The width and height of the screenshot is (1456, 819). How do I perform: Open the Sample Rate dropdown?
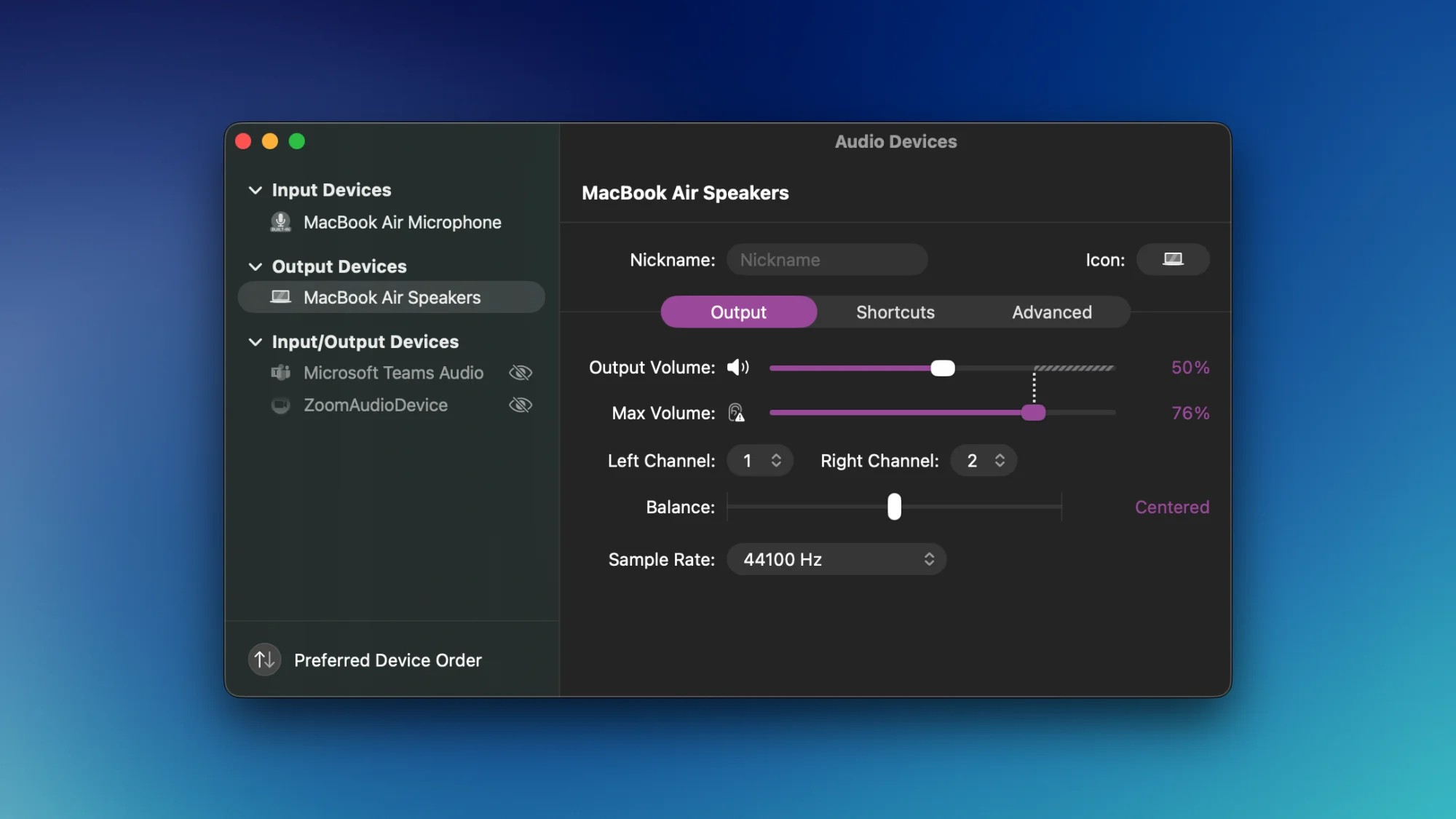836,559
